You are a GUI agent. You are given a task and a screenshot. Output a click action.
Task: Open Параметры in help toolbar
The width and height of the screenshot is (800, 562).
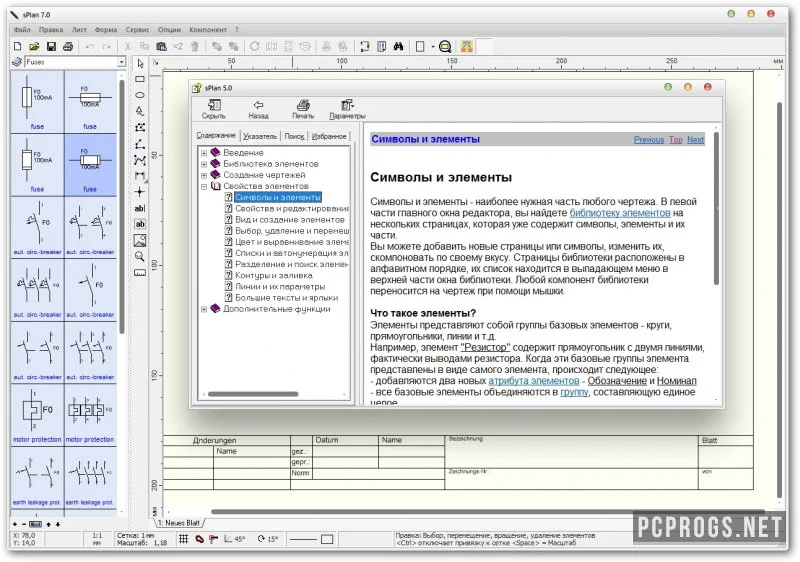[347, 109]
